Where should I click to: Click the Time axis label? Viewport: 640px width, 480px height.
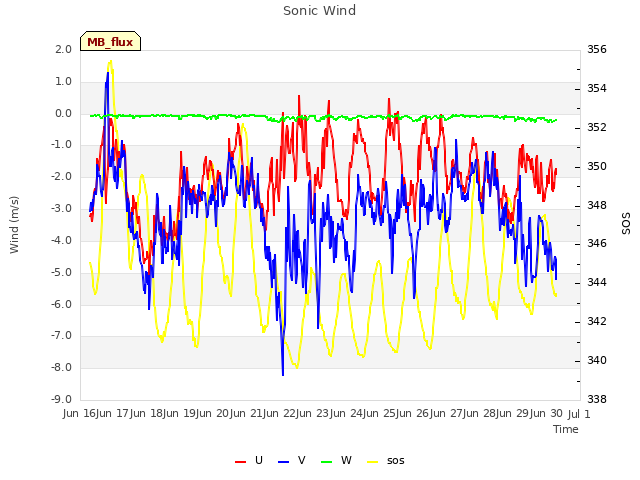pos(566,429)
